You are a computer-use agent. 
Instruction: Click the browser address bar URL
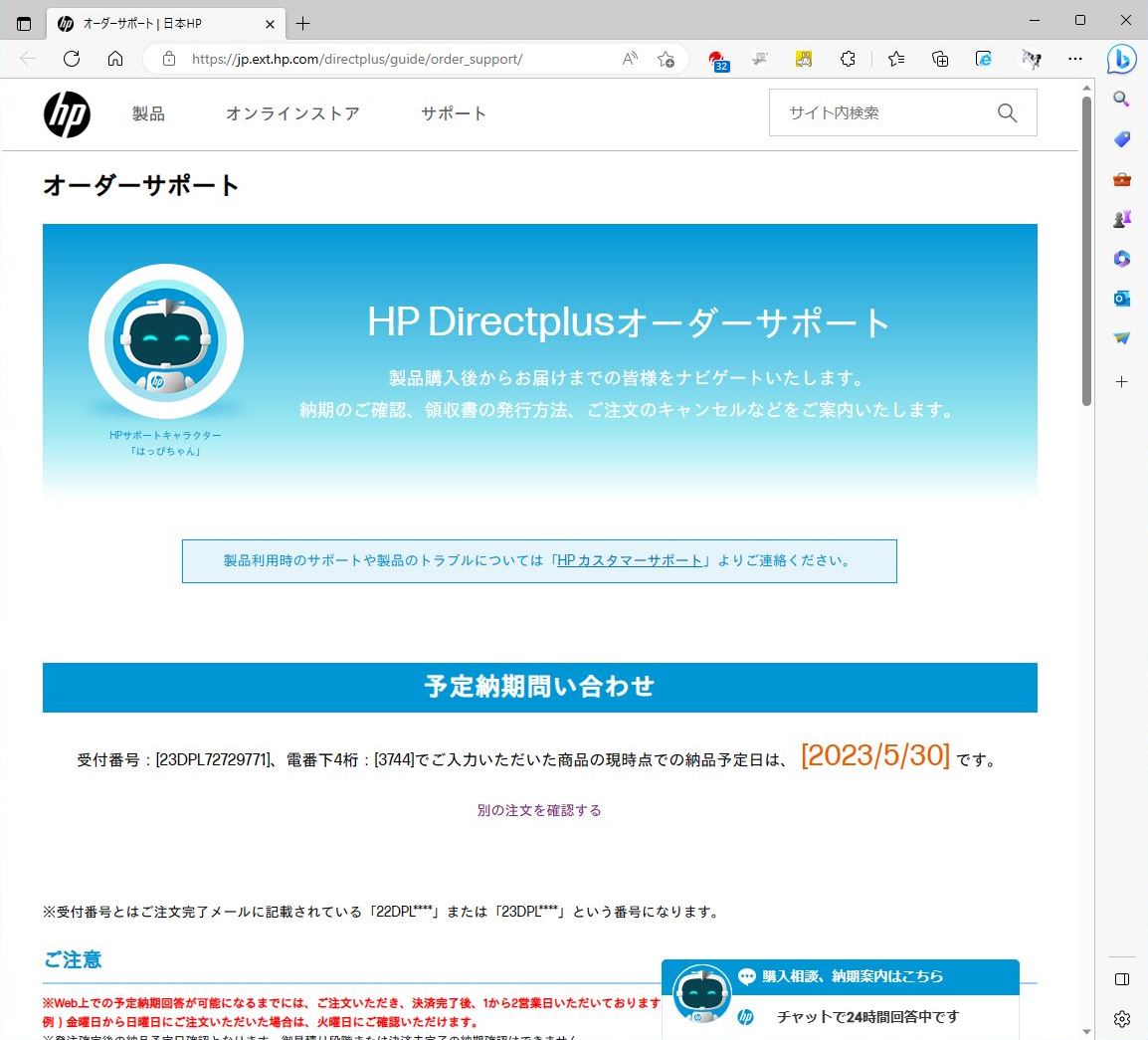tap(357, 59)
